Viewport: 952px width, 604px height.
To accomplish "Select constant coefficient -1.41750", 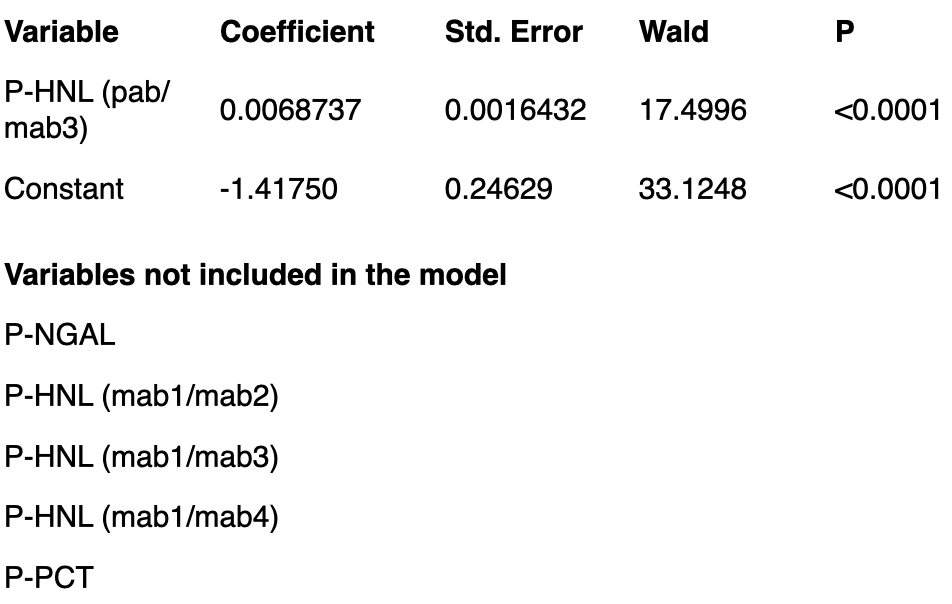I will pos(278,189).
